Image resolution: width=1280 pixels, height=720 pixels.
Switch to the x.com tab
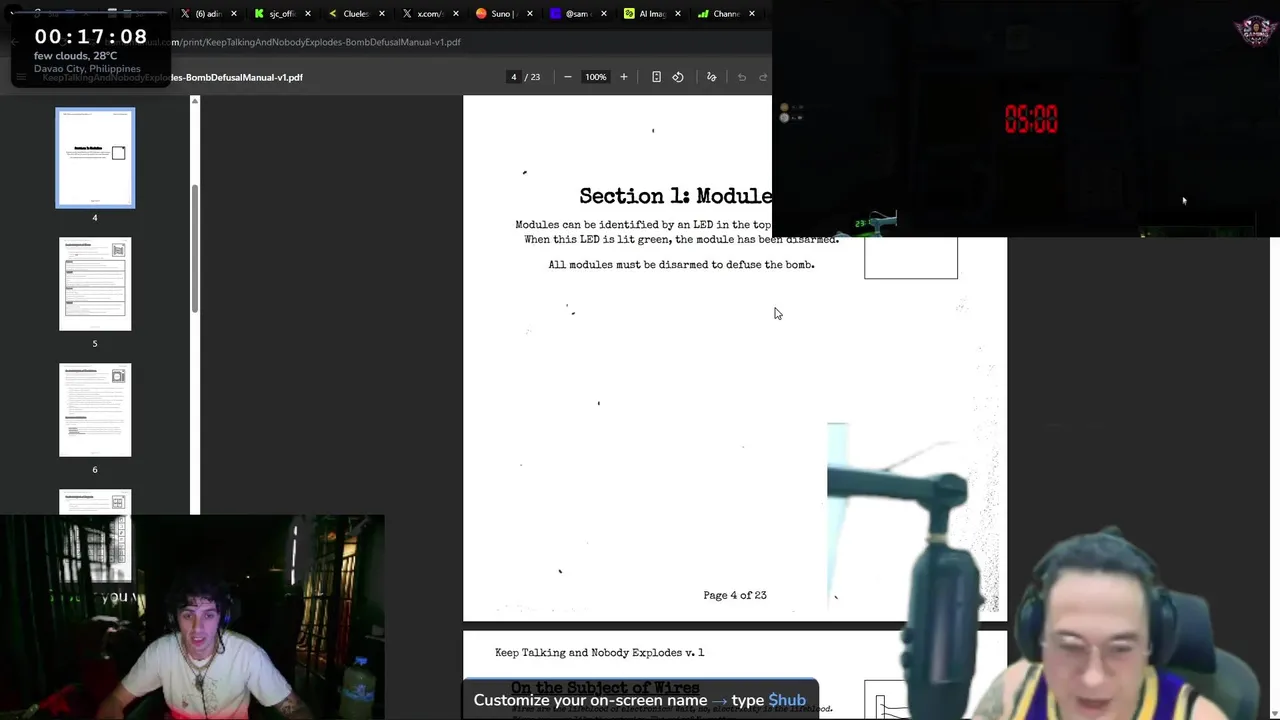pyautogui.click(x=423, y=14)
